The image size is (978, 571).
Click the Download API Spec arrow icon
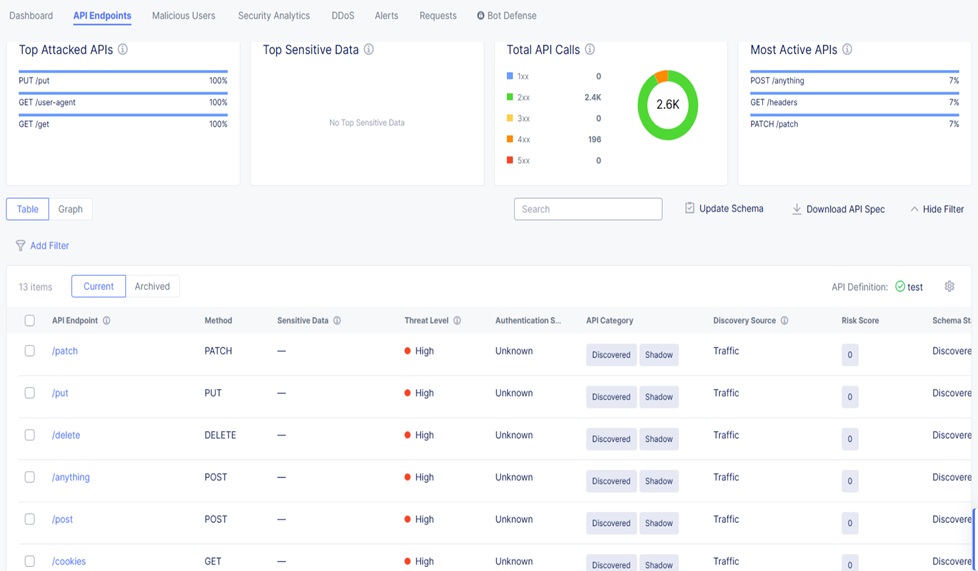797,209
